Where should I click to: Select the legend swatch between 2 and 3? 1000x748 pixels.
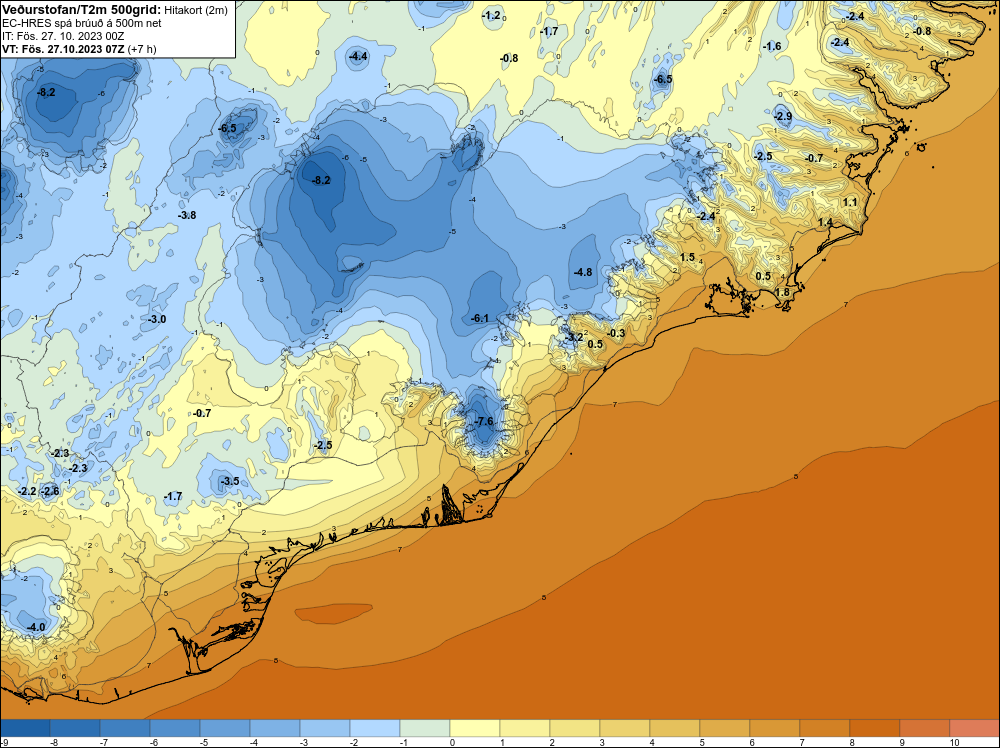coord(575,728)
